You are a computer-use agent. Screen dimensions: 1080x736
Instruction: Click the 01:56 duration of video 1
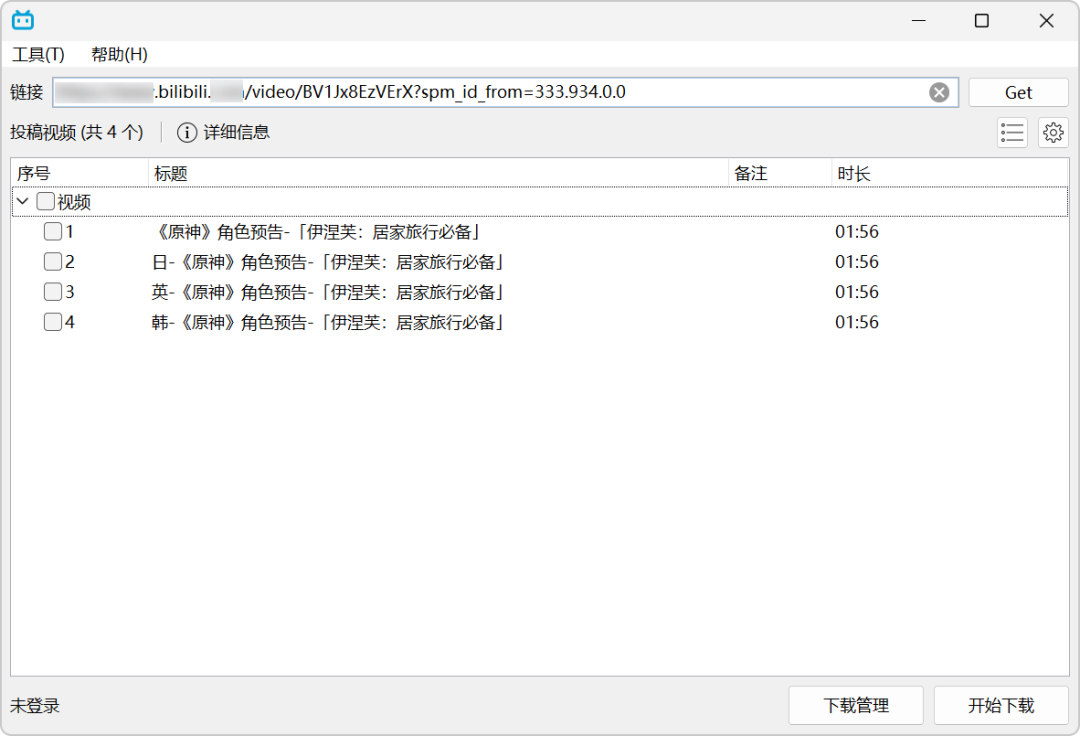[x=857, y=232]
